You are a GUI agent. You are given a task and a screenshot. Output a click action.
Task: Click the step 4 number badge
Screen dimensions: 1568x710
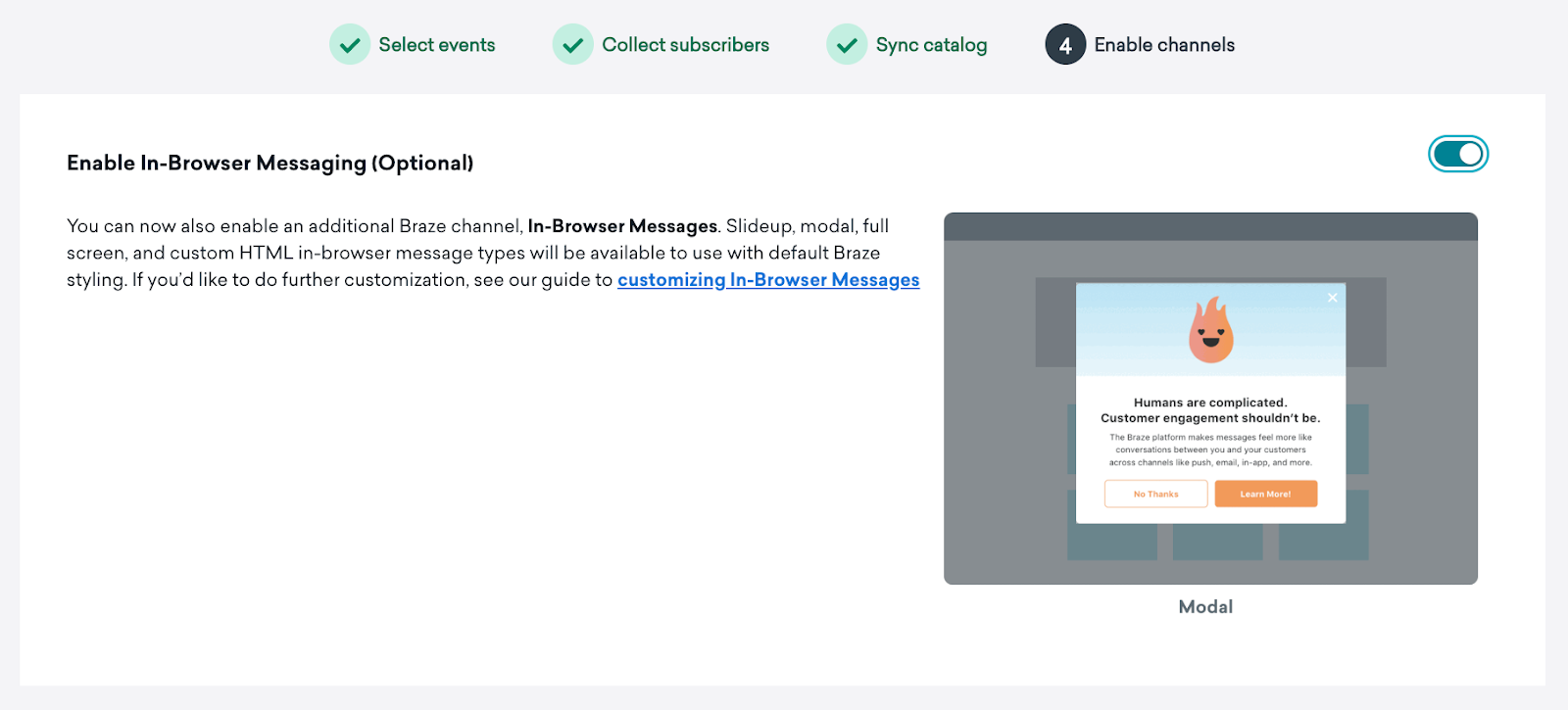click(x=1065, y=44)
